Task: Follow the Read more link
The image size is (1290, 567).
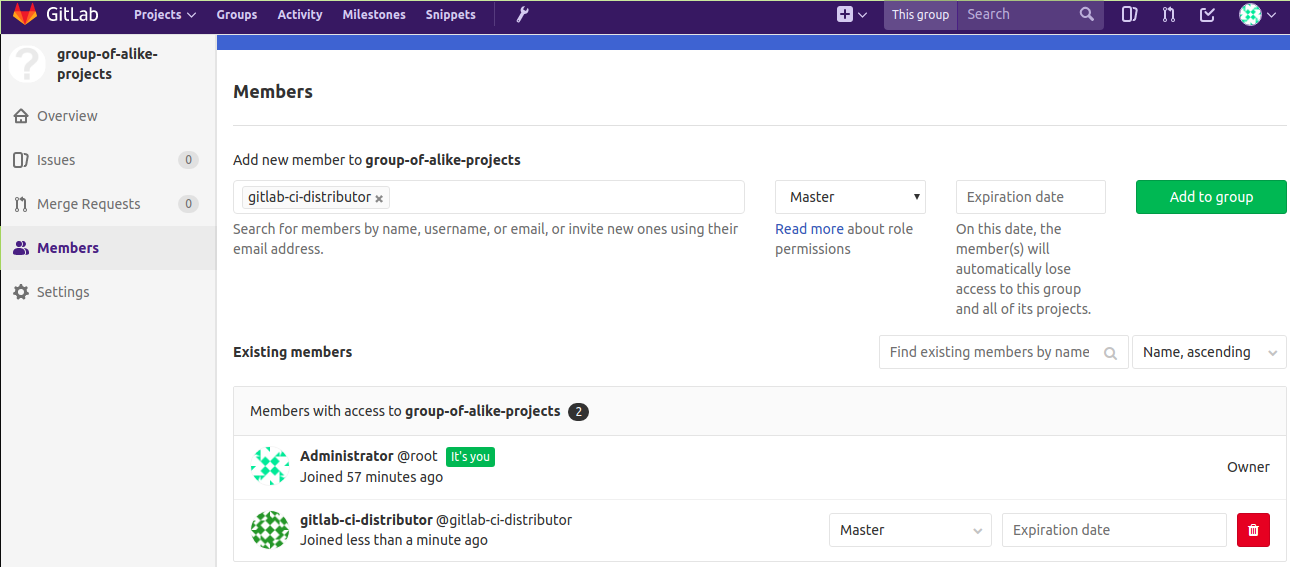Action: [x=809, y=229]
